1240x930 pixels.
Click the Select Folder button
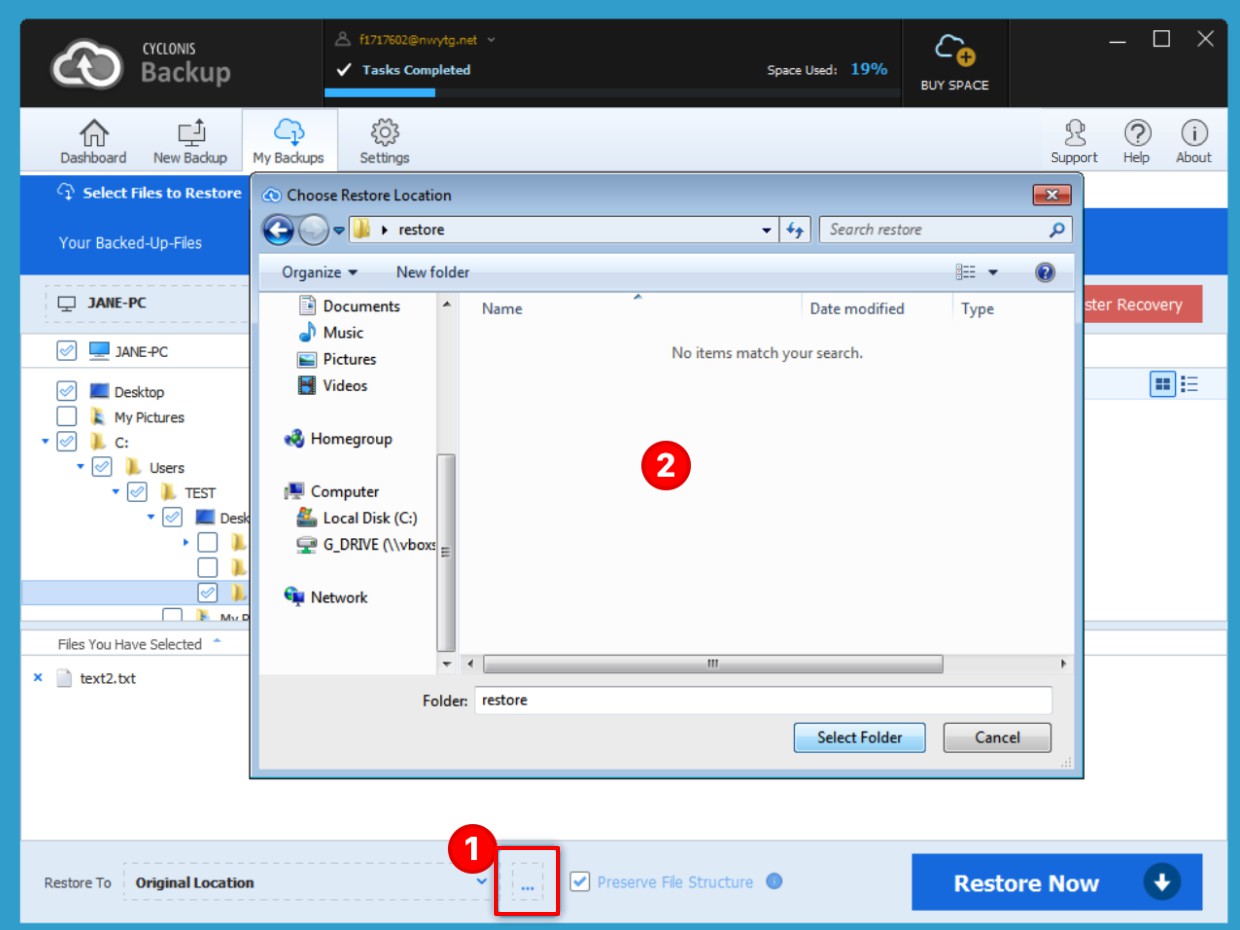pos(859,738)
